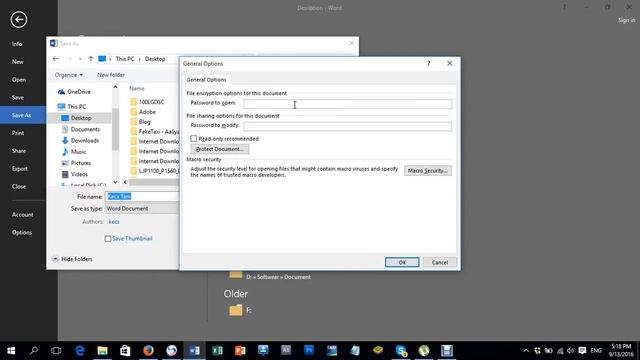Screen dimensions: 640x360
Task: Click the author name kecs
Action: tap(114, 222)
